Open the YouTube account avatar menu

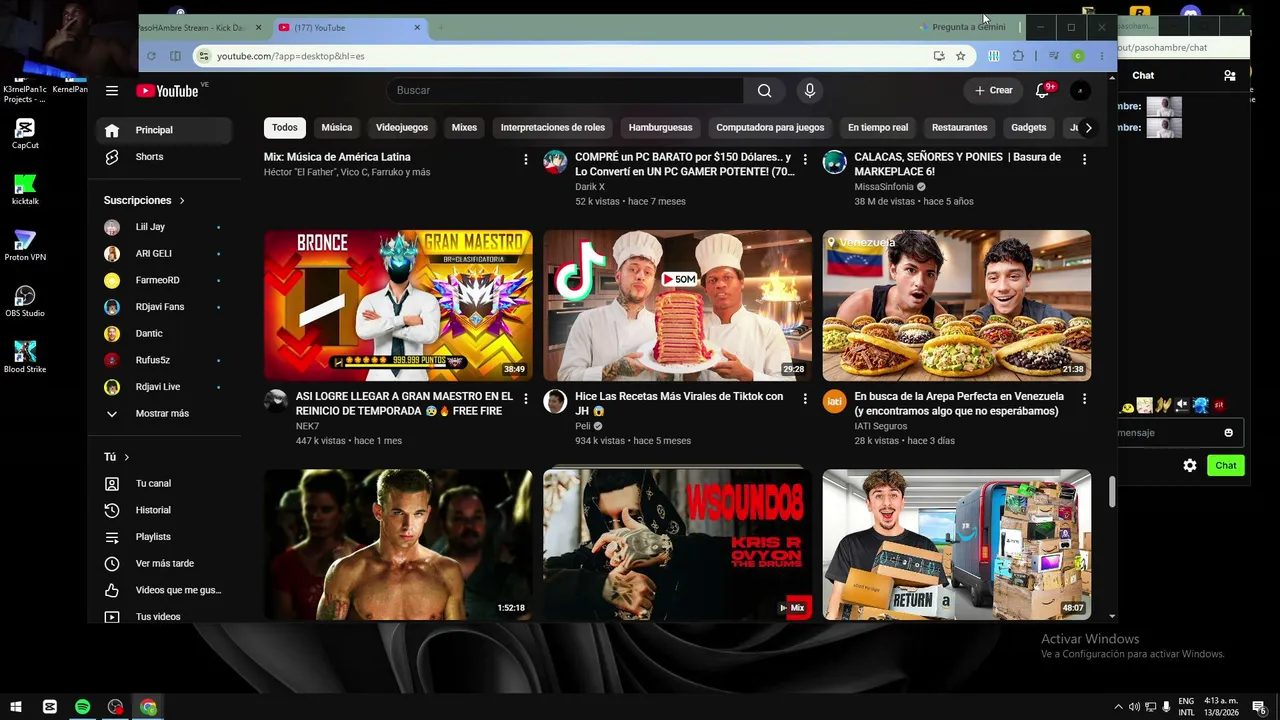click(x=1080, y=91)
